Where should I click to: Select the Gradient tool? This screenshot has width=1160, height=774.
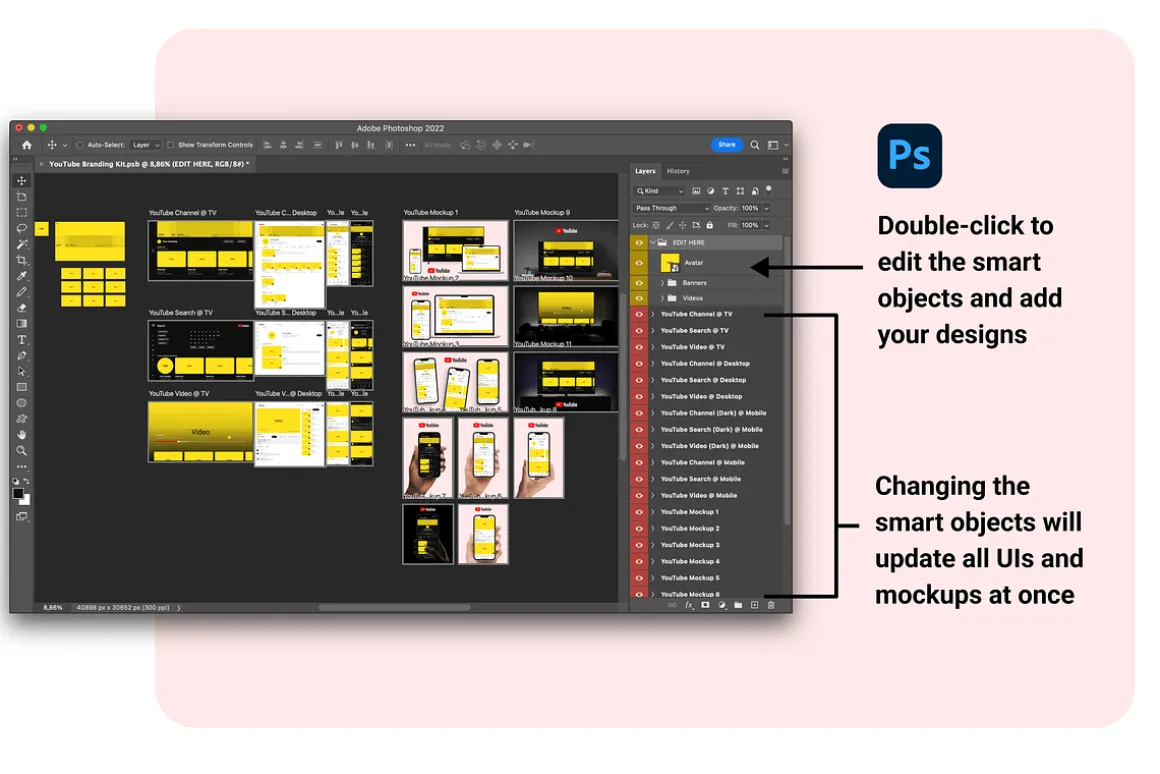point(21,323)
